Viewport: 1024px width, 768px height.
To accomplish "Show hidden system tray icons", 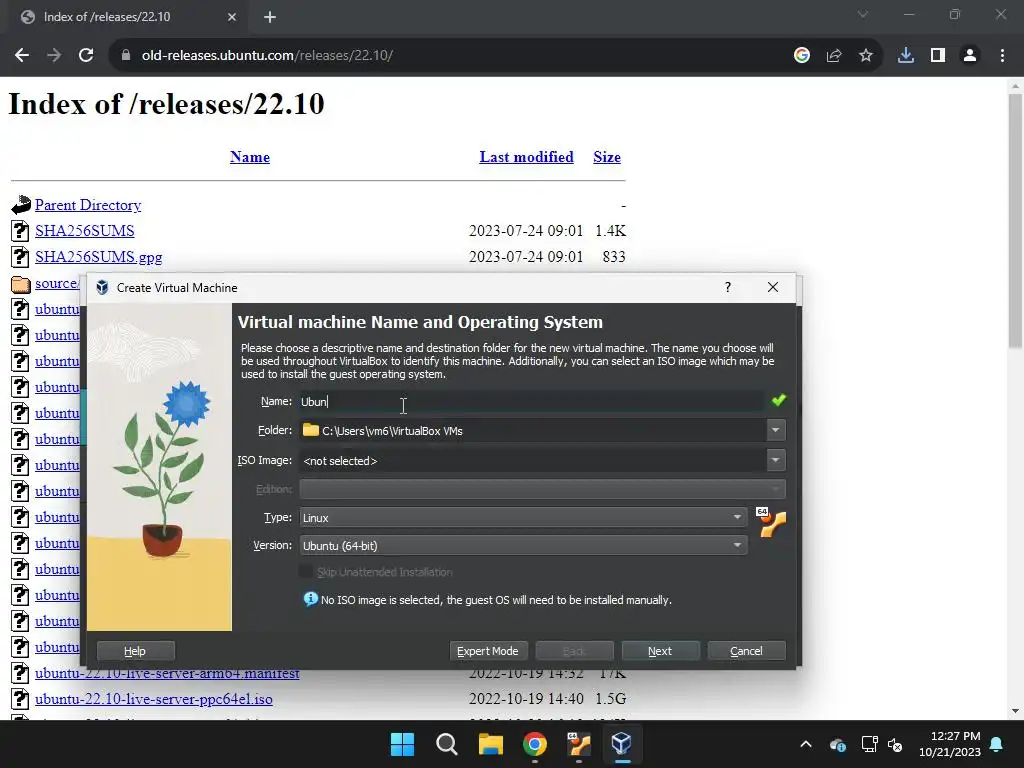I will click(806, 744).
